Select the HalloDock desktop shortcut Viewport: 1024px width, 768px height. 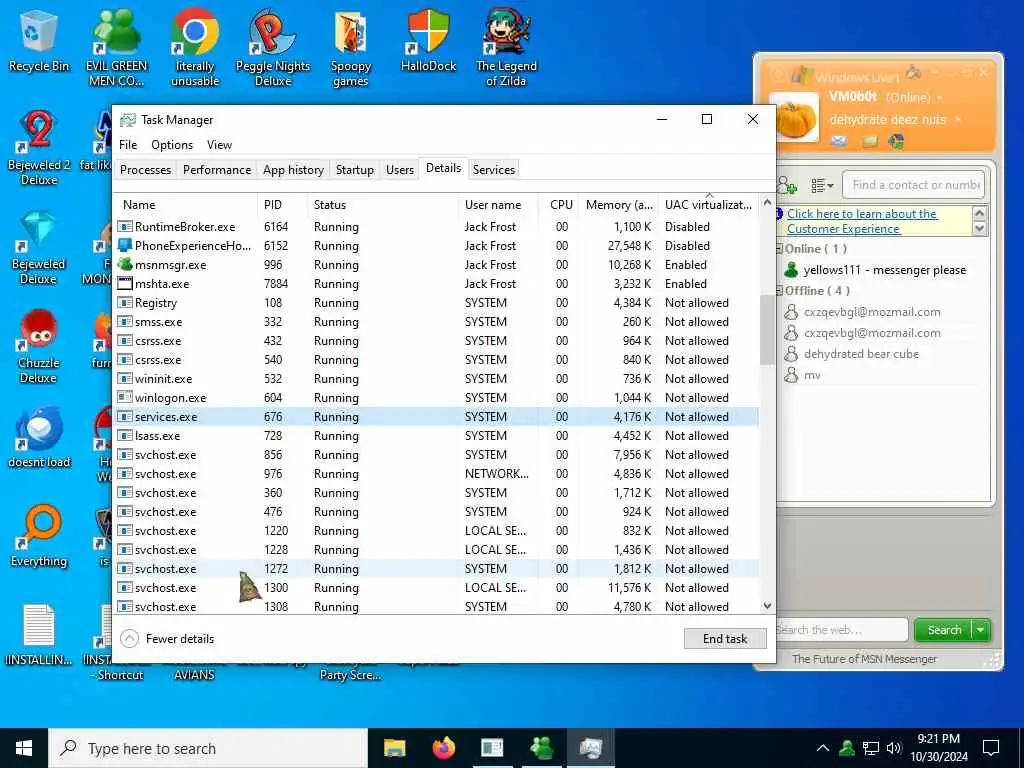pos(428,41)
